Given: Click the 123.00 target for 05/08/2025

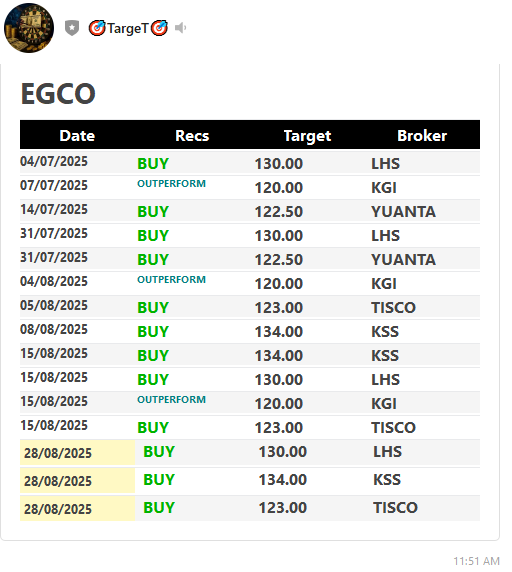Looking at the screenshot, I should [279, 308].
